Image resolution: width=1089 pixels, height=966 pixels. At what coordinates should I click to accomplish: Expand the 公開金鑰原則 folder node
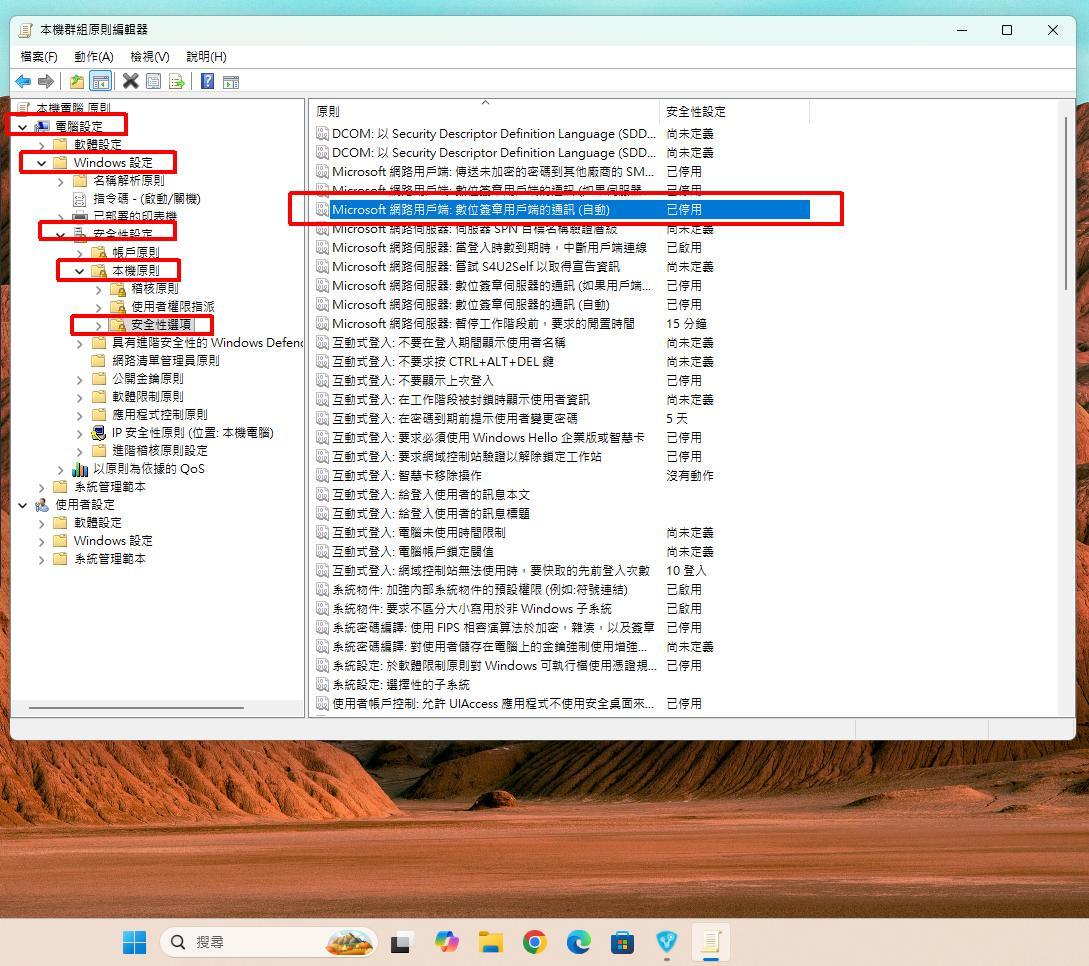pyautogui.click(x=80, y=379)
